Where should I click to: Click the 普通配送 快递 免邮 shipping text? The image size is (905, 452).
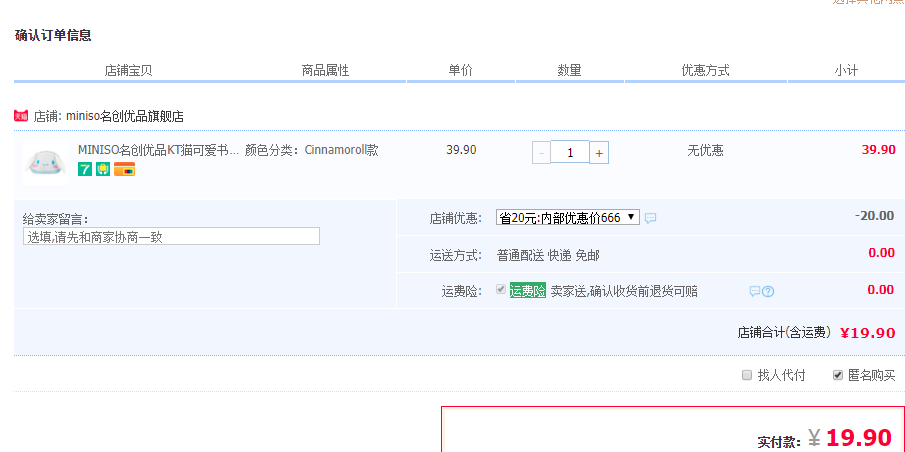click(x=548, y=256)
